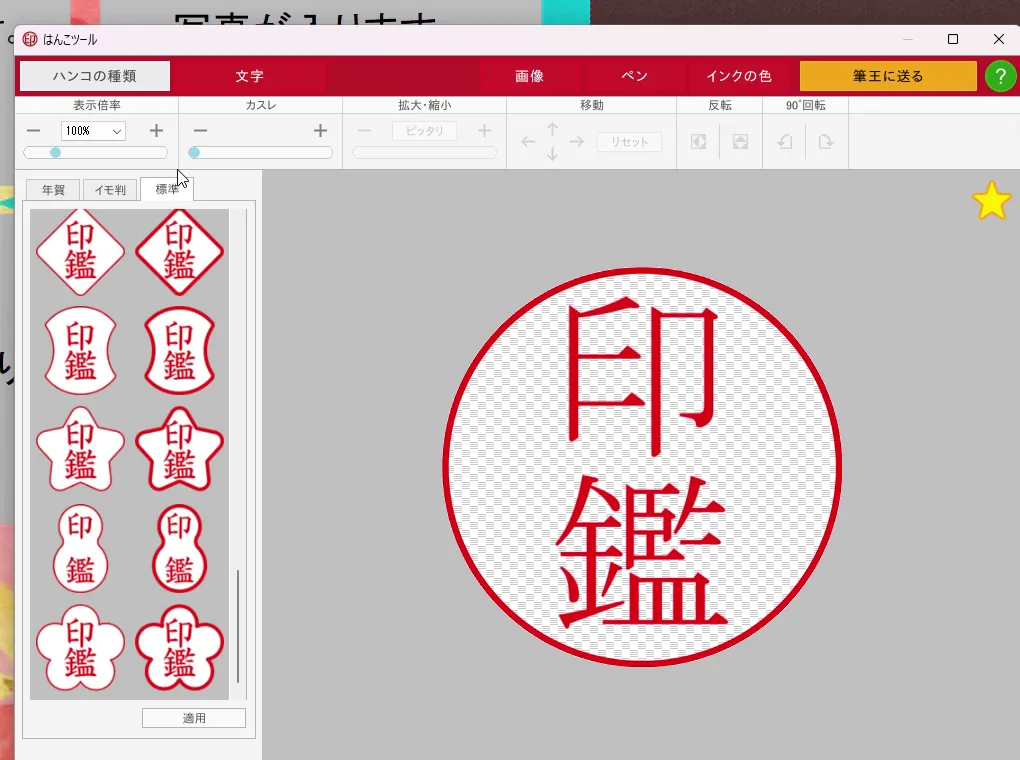Click the ピッタリ fit button
The height and width of the screenshot is (760, 1020).
click(424, 131)
